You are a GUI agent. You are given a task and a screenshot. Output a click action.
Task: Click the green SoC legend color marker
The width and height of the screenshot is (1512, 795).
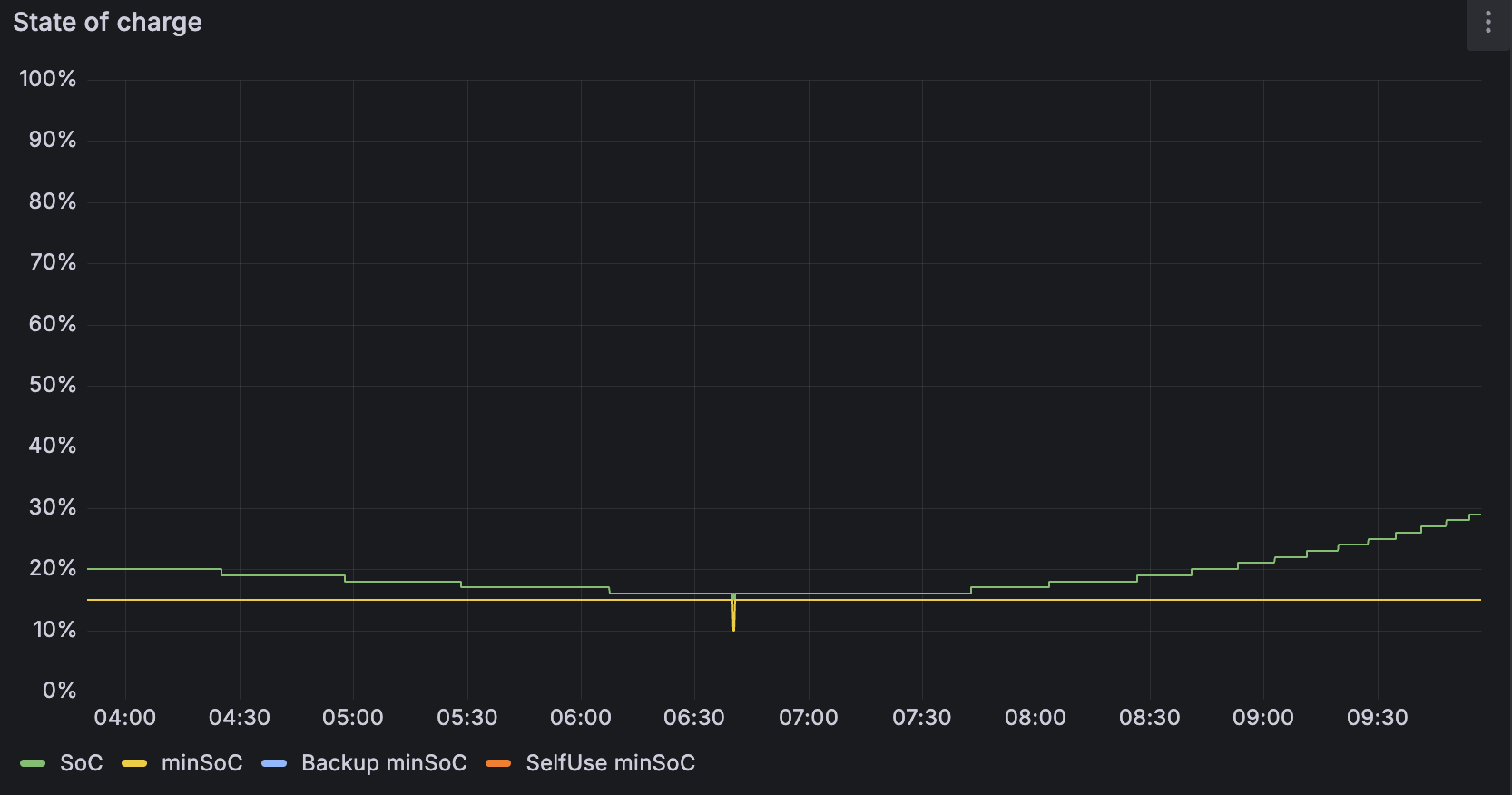(33, 763)
